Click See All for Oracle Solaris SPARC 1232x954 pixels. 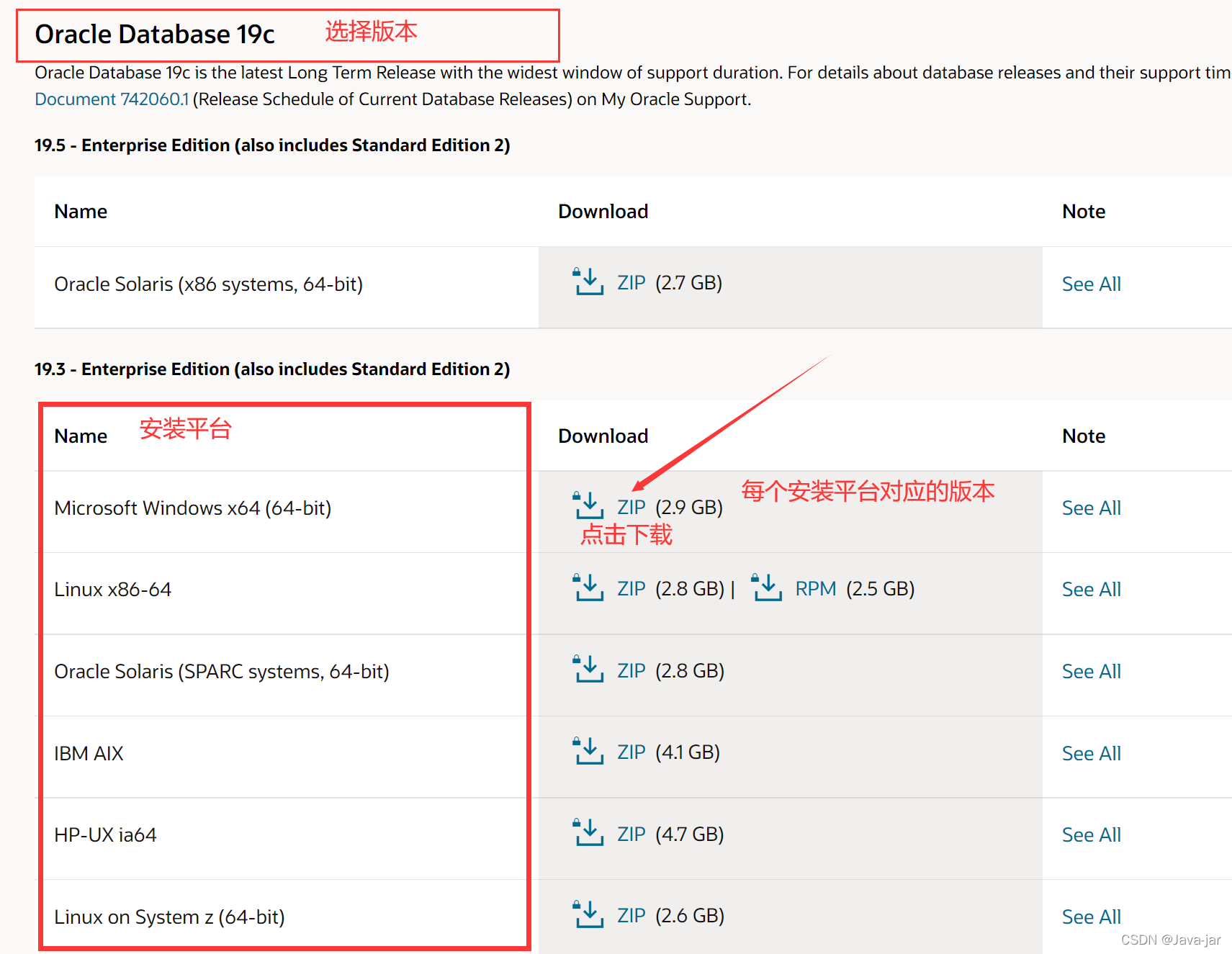[1091, 670]
